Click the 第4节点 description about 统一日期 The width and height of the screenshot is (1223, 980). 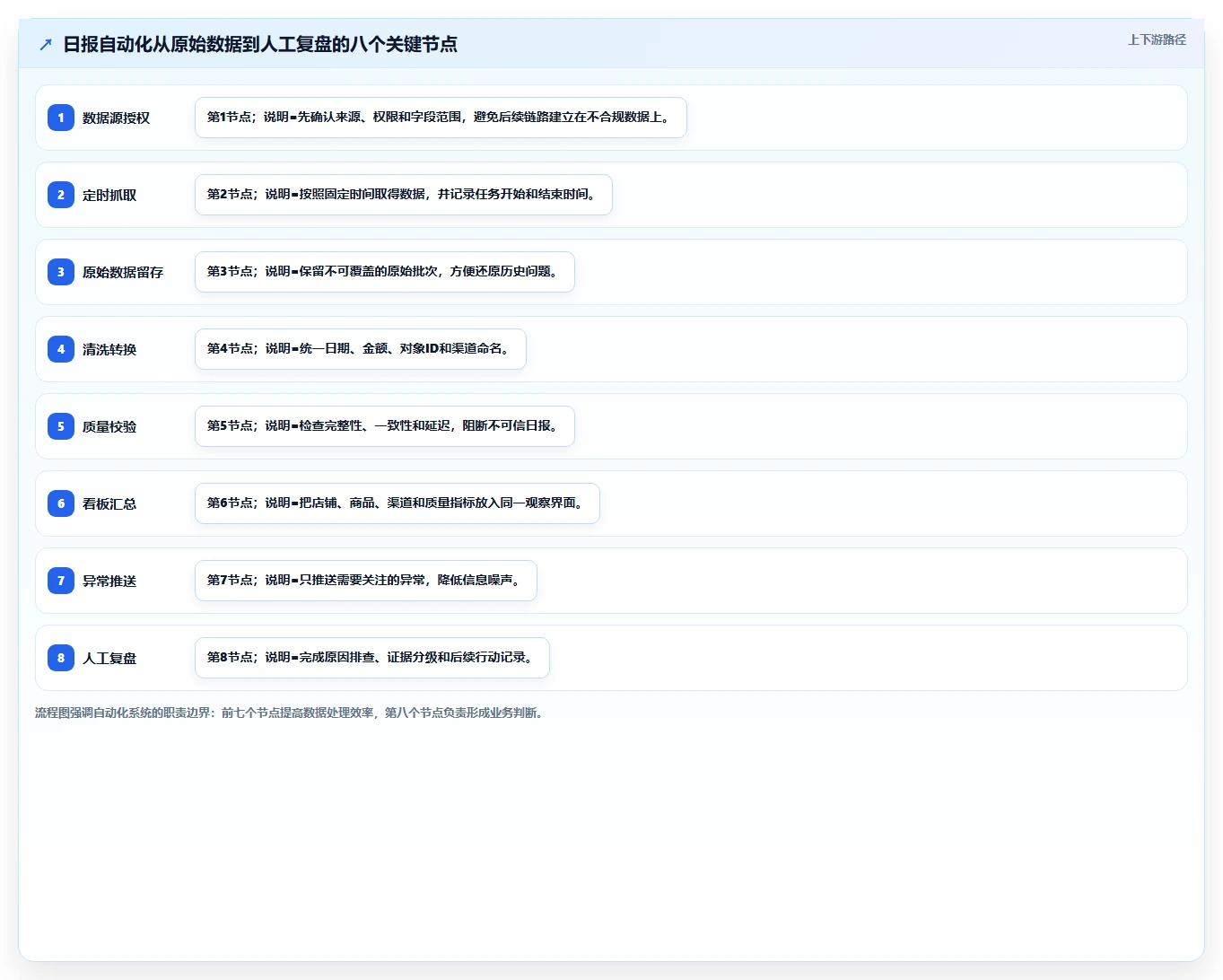point(361,349)
